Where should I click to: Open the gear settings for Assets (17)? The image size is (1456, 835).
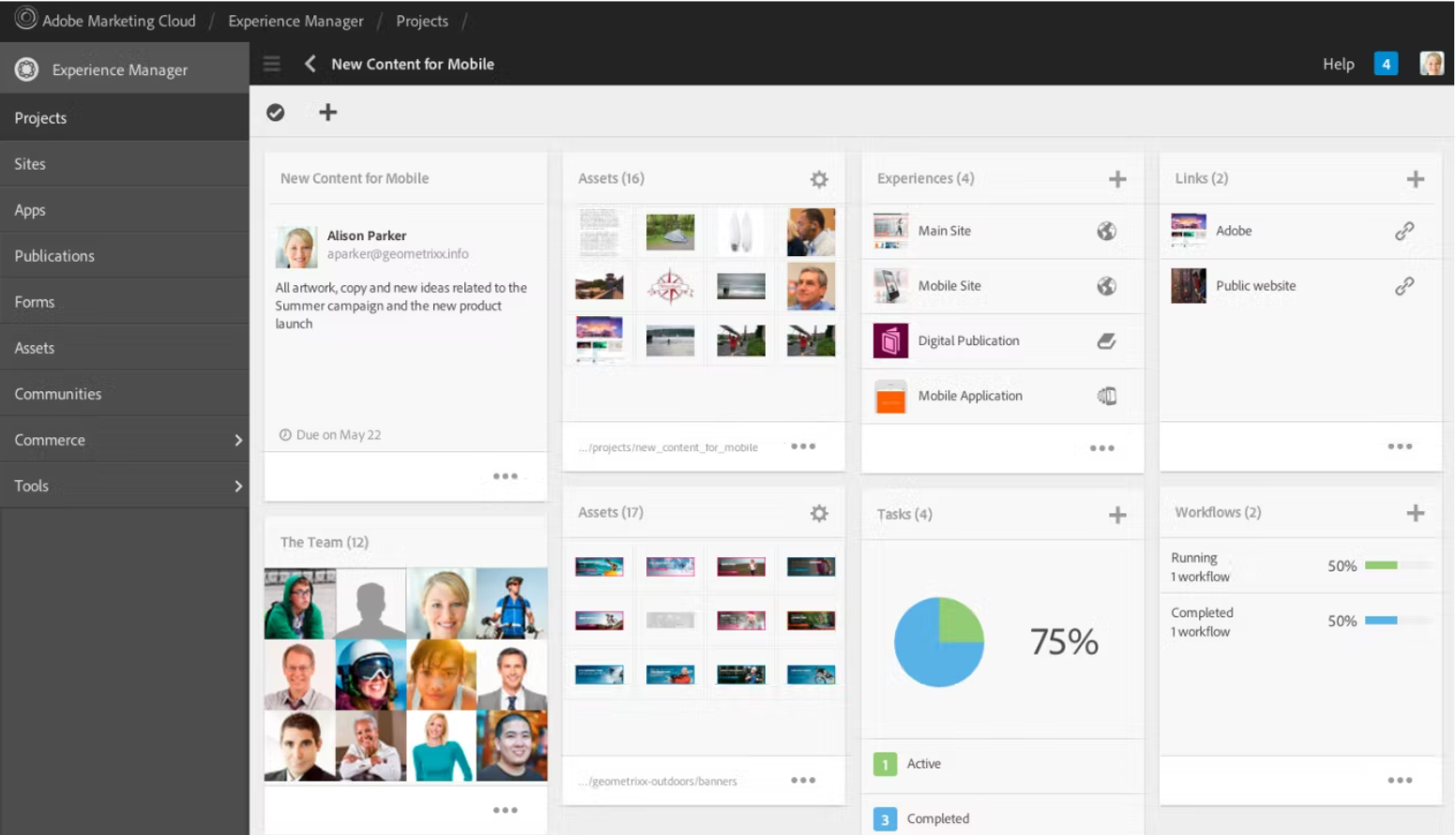pos(819,513)
